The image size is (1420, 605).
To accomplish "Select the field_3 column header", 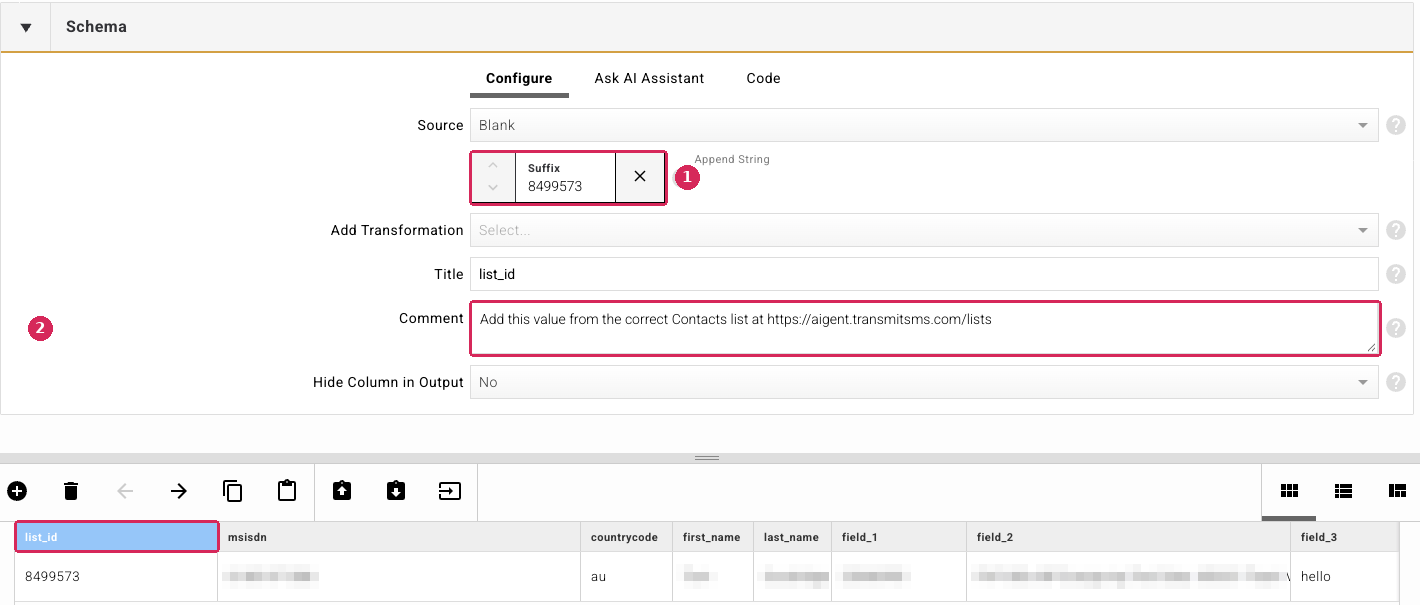I will click(x=1344, y=537).
